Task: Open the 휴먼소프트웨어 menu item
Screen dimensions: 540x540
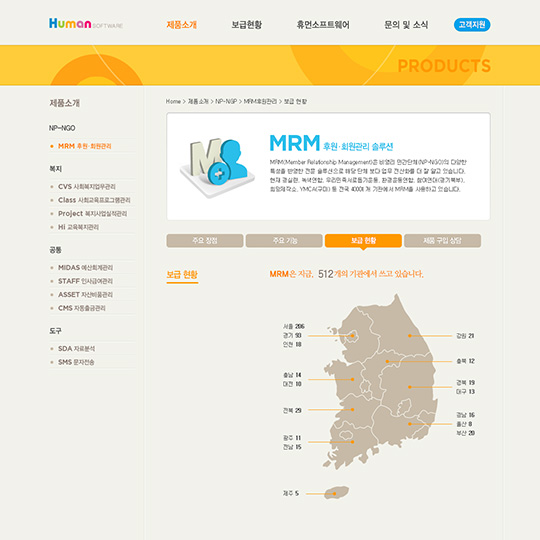Action: [323, 25]
